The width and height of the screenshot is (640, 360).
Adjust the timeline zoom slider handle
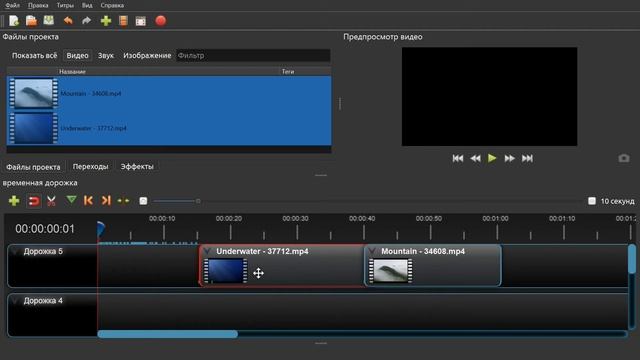coord(198,201)
